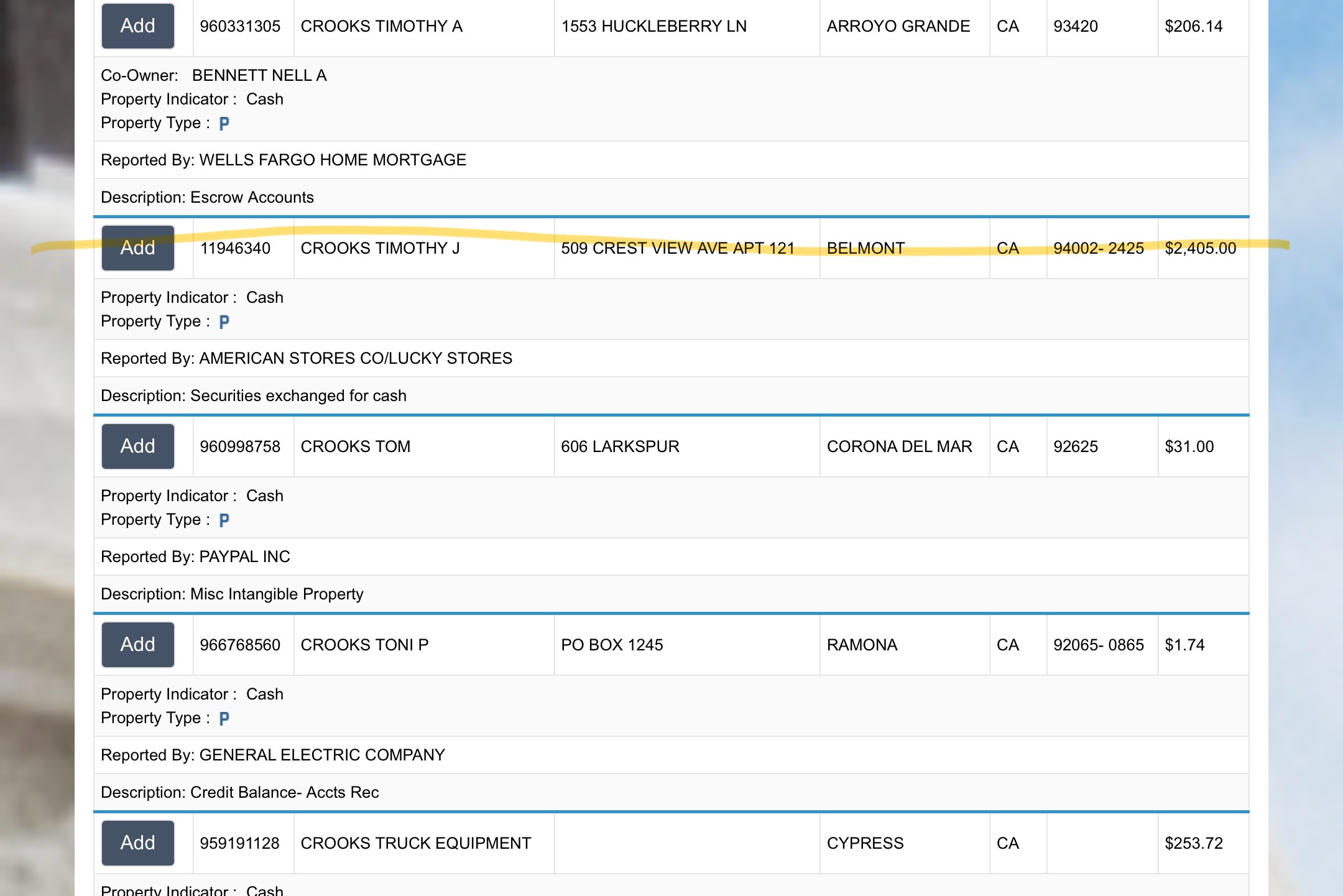Click Reported By PAYPAL INC

coord(245,557)
